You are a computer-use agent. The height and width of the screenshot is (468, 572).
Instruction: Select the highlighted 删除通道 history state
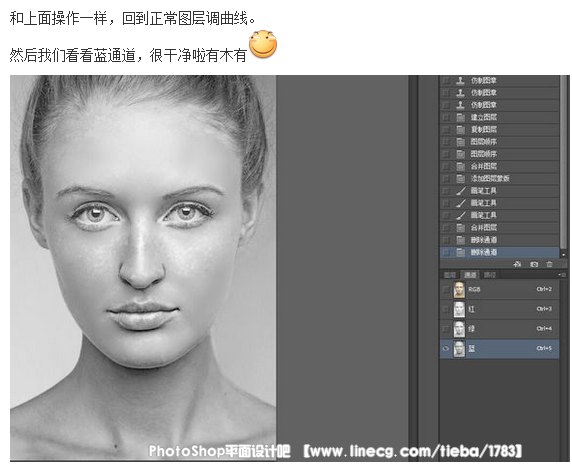coord(499,252)
